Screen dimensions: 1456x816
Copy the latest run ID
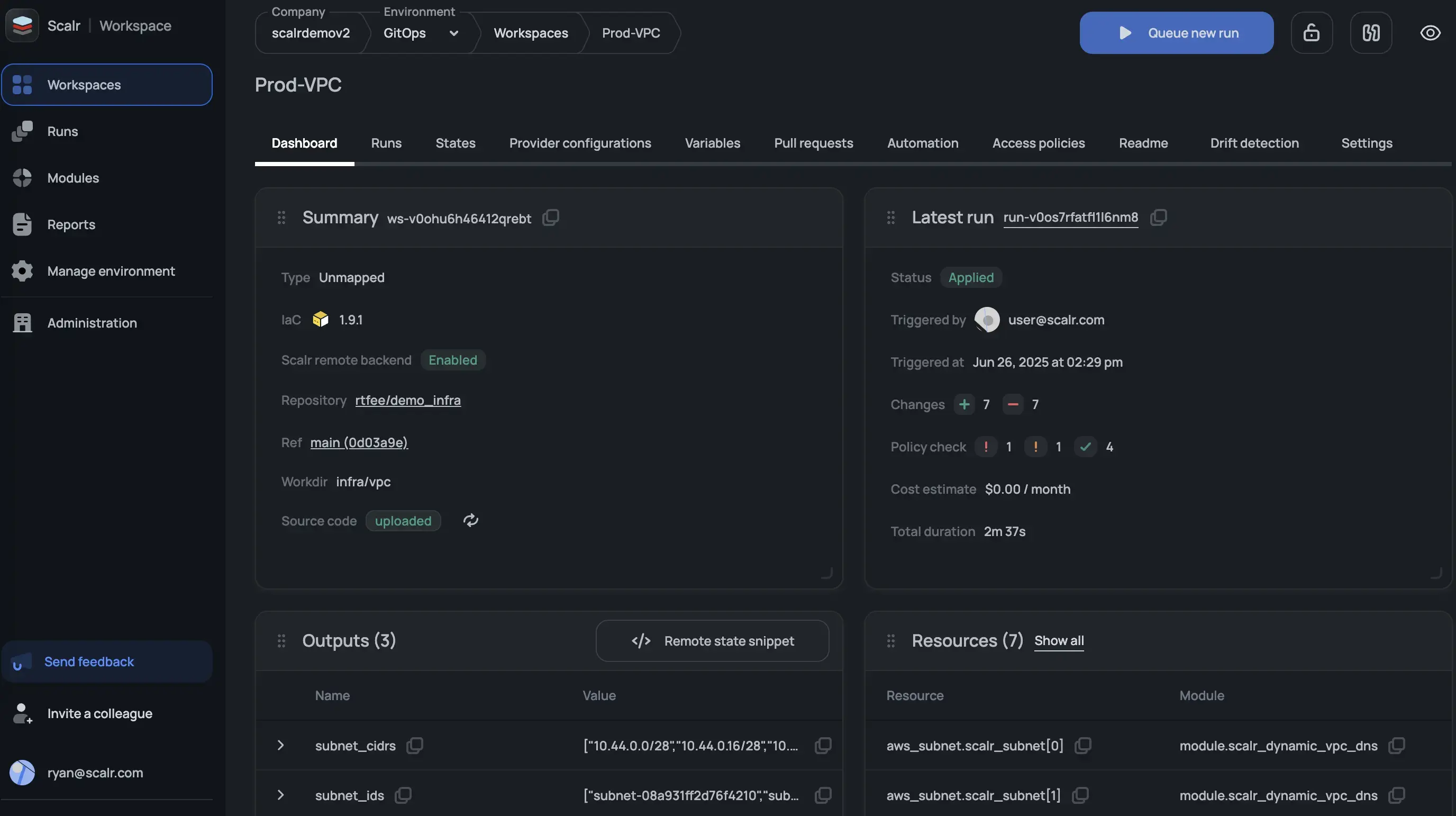[x=1158, y=217]
